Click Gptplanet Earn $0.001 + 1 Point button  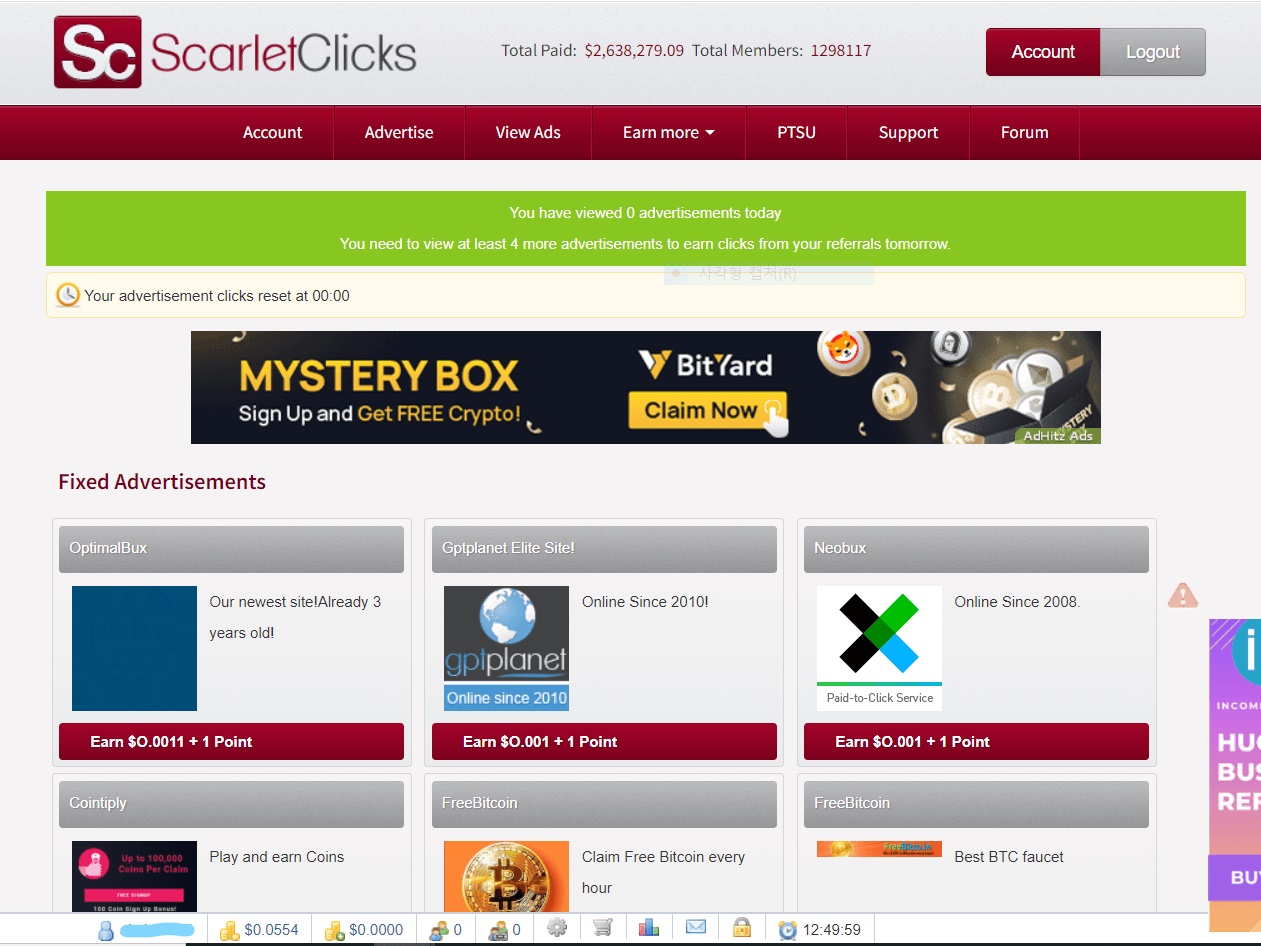pyautogui.click(x=604, y=742)
